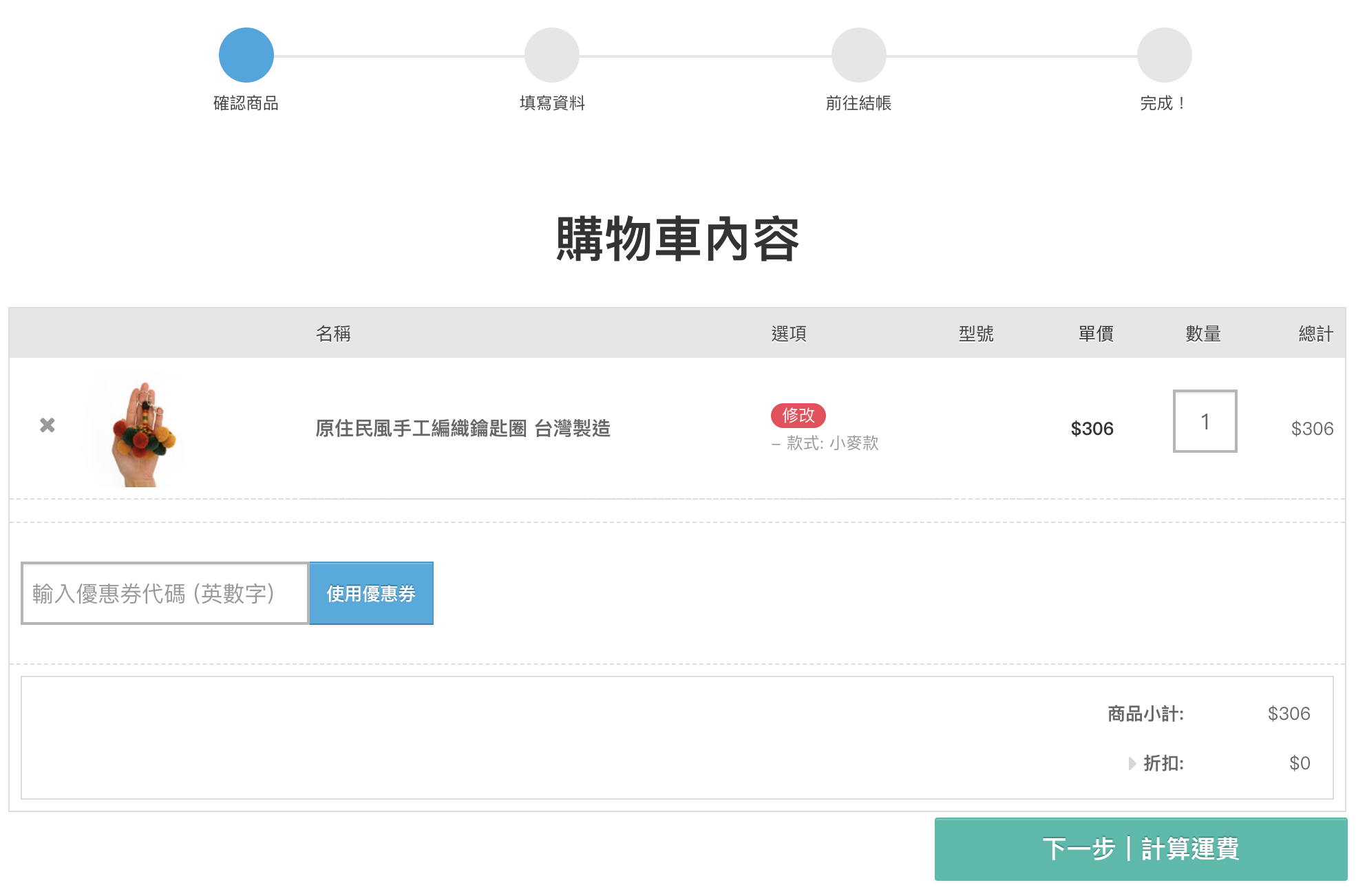Click the 填寫資料 step label
This screenshot has height=896, width=1356.
(x=552, y=103)
